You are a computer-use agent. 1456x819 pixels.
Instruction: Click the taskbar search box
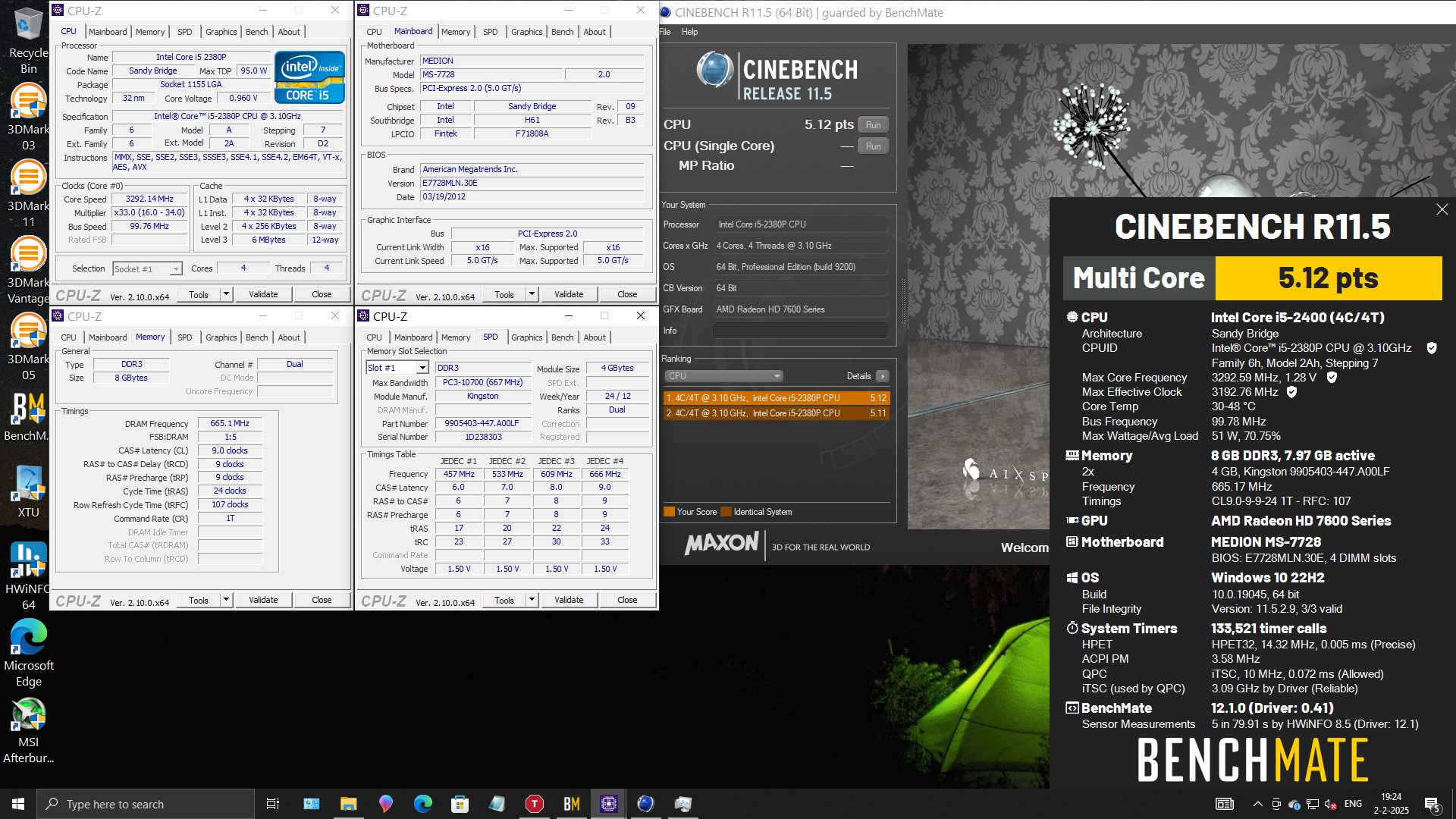pos(146,804)
